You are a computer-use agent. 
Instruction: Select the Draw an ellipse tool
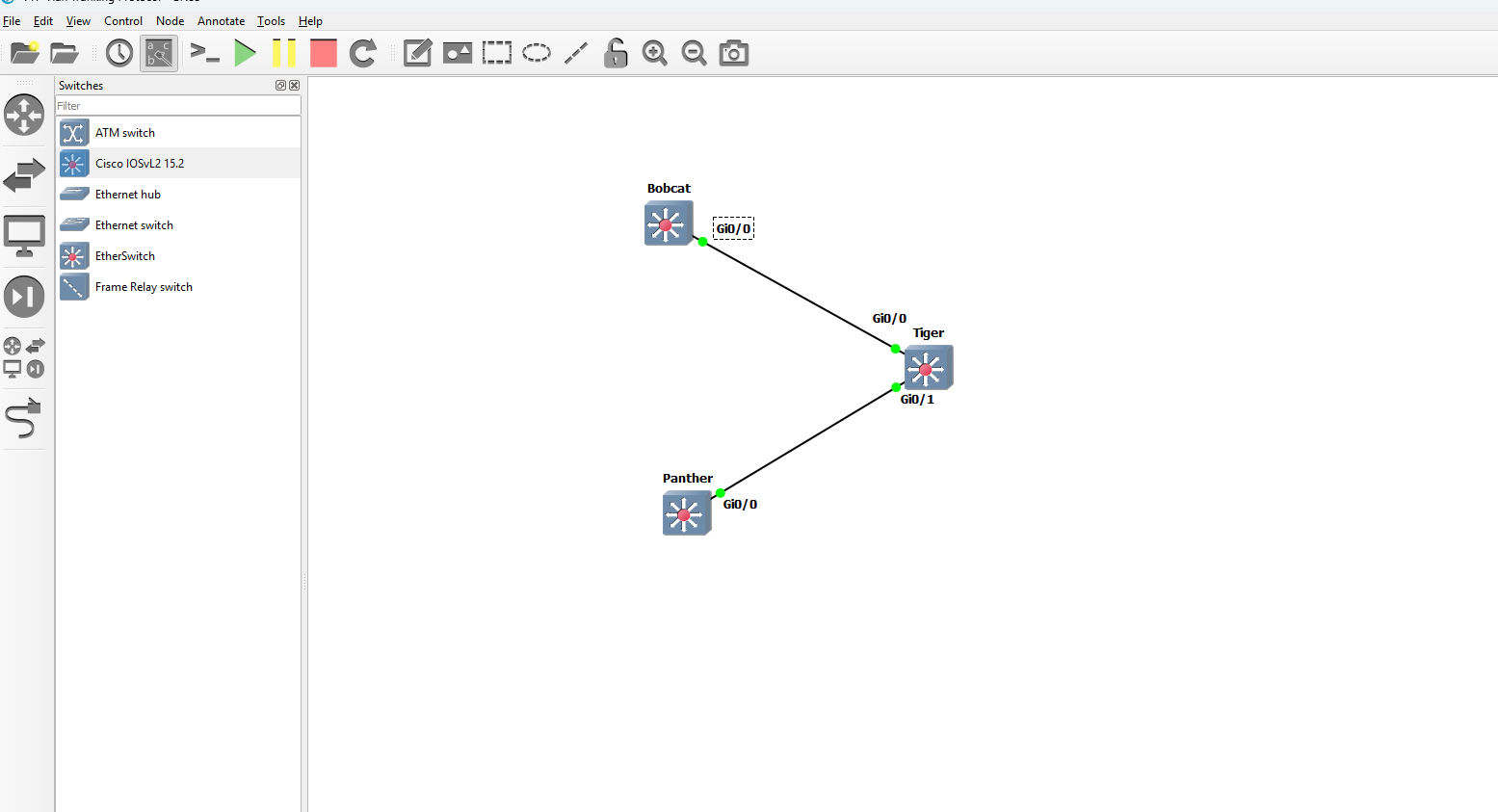[537, 53]
